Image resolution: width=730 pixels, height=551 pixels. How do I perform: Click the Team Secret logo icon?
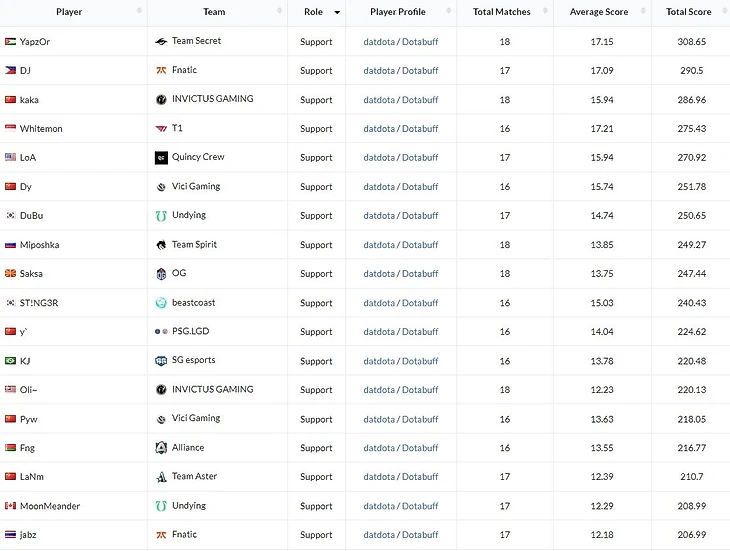coord(161,41)
